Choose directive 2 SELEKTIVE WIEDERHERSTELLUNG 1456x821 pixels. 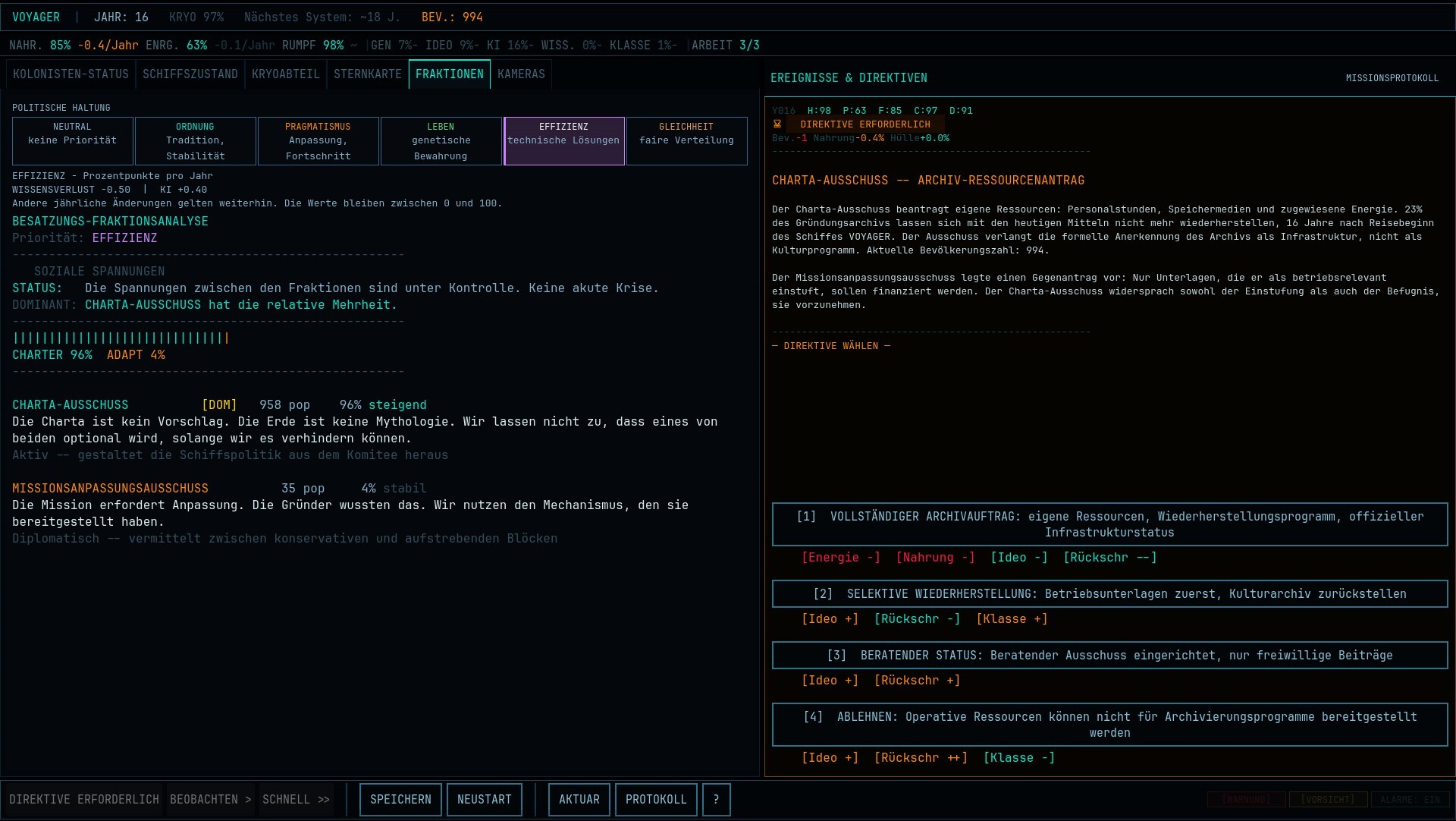pos(1110,593)
